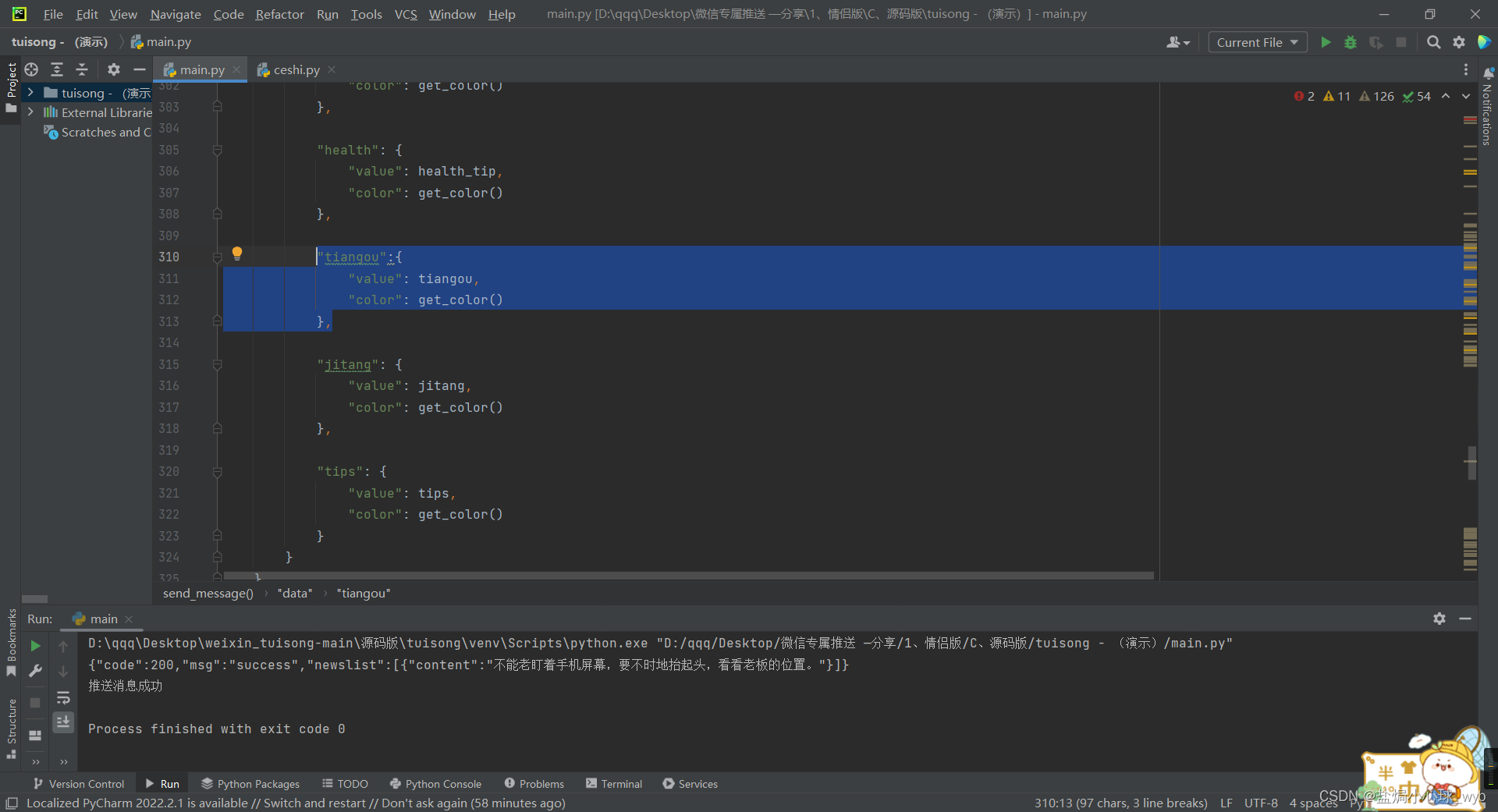Click the "data" breadcrumb
Image resolution: width=1498 pixels, height=812 pixels.
coord(295,593)
